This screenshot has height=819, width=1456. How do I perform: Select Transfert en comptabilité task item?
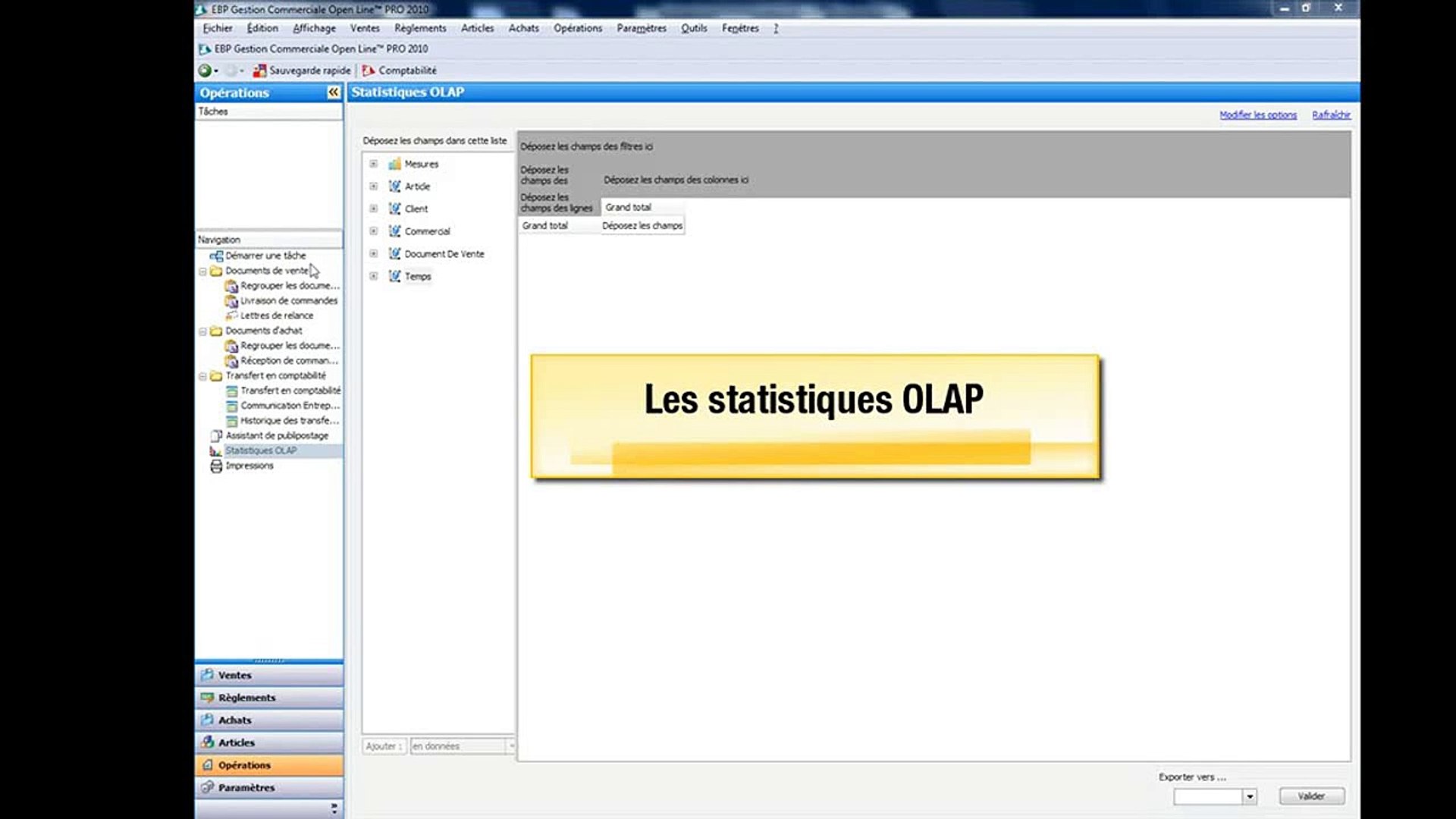click(233, 391)
